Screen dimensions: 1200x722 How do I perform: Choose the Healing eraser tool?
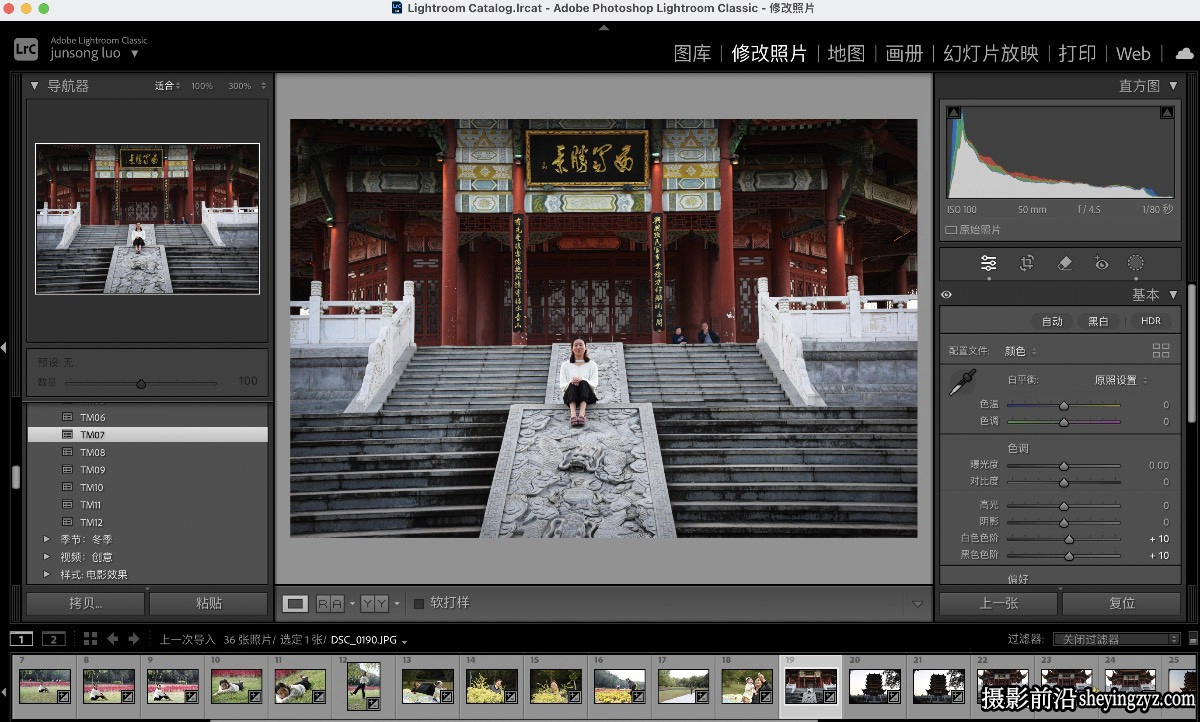click(1064, 264)
